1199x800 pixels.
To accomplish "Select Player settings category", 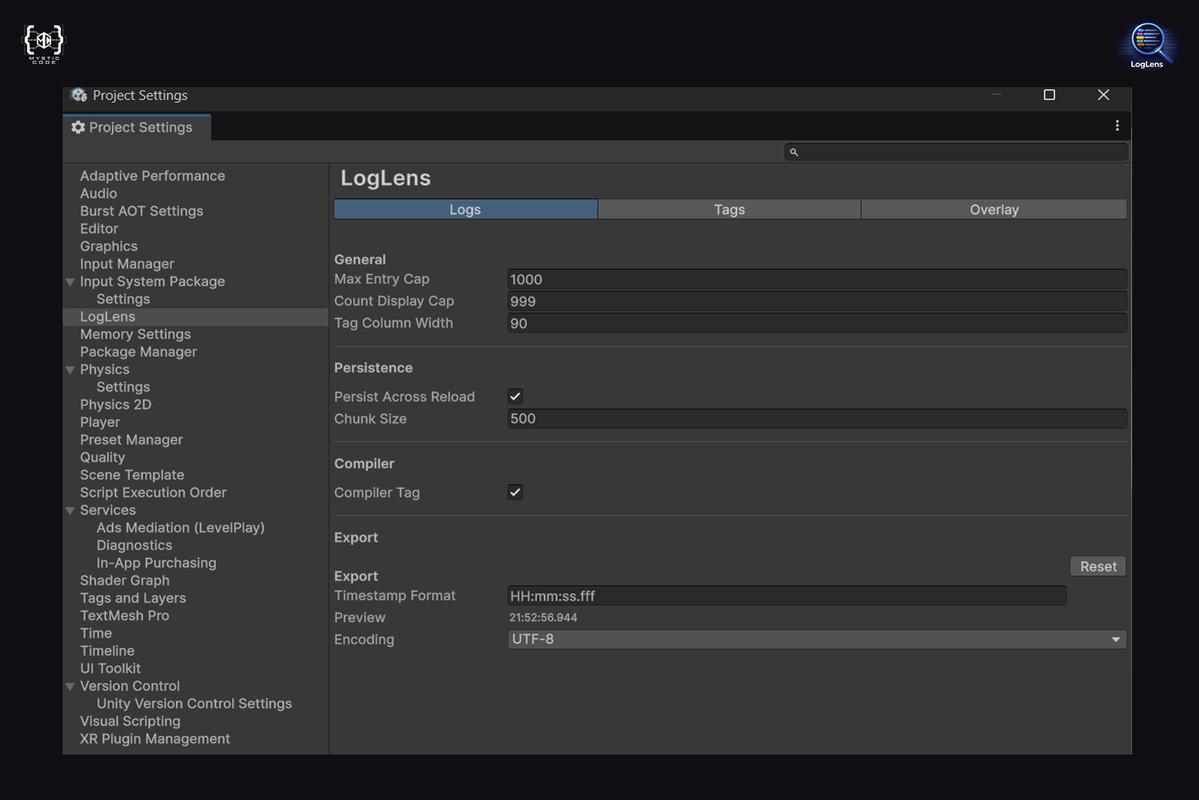I will point(99,422).
